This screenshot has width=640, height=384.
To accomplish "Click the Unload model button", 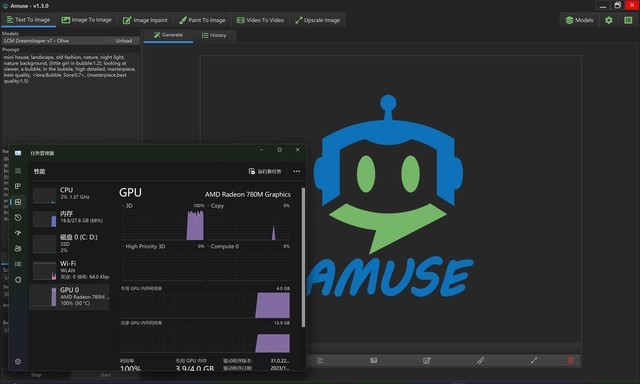I will 124,41.
